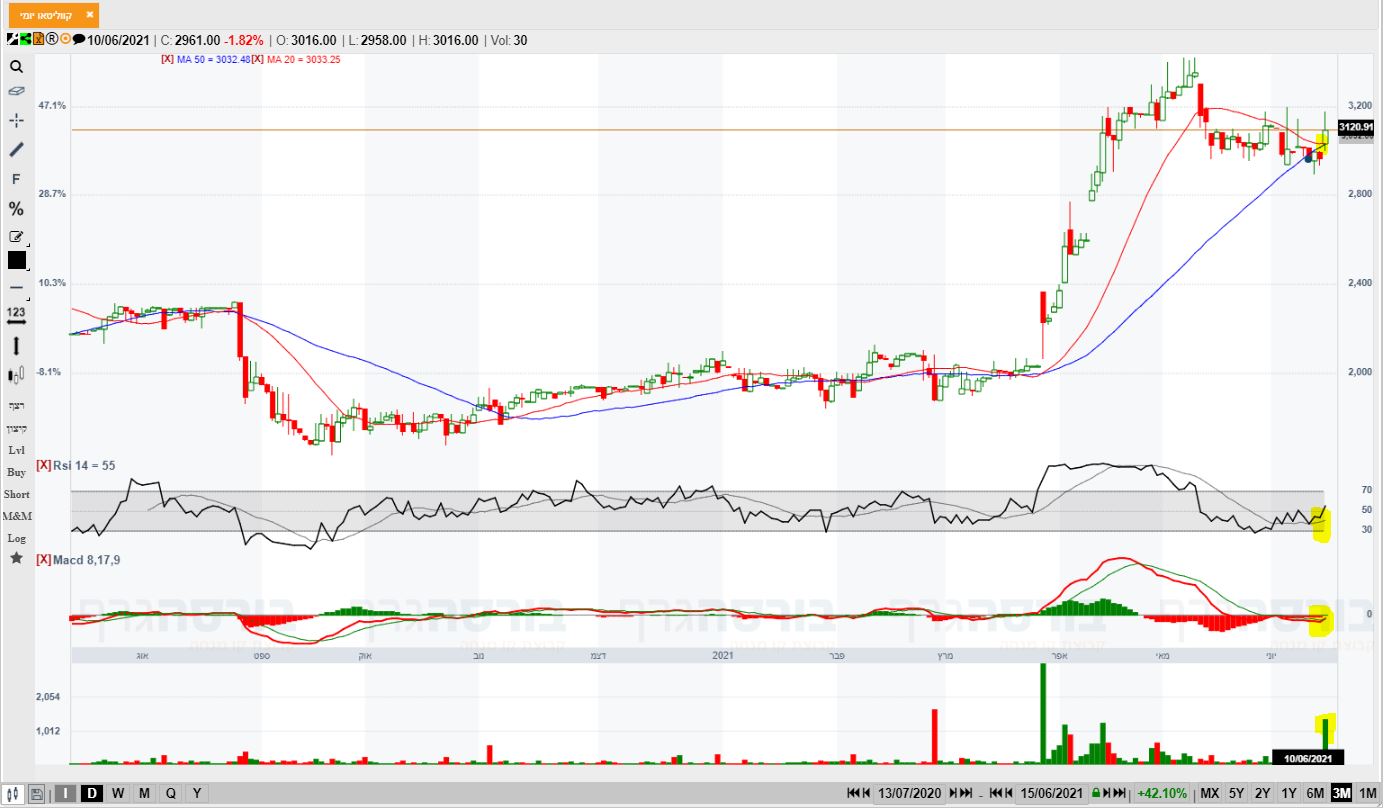
Task: Switch to intraday I interval
Action: click(66, 793)
